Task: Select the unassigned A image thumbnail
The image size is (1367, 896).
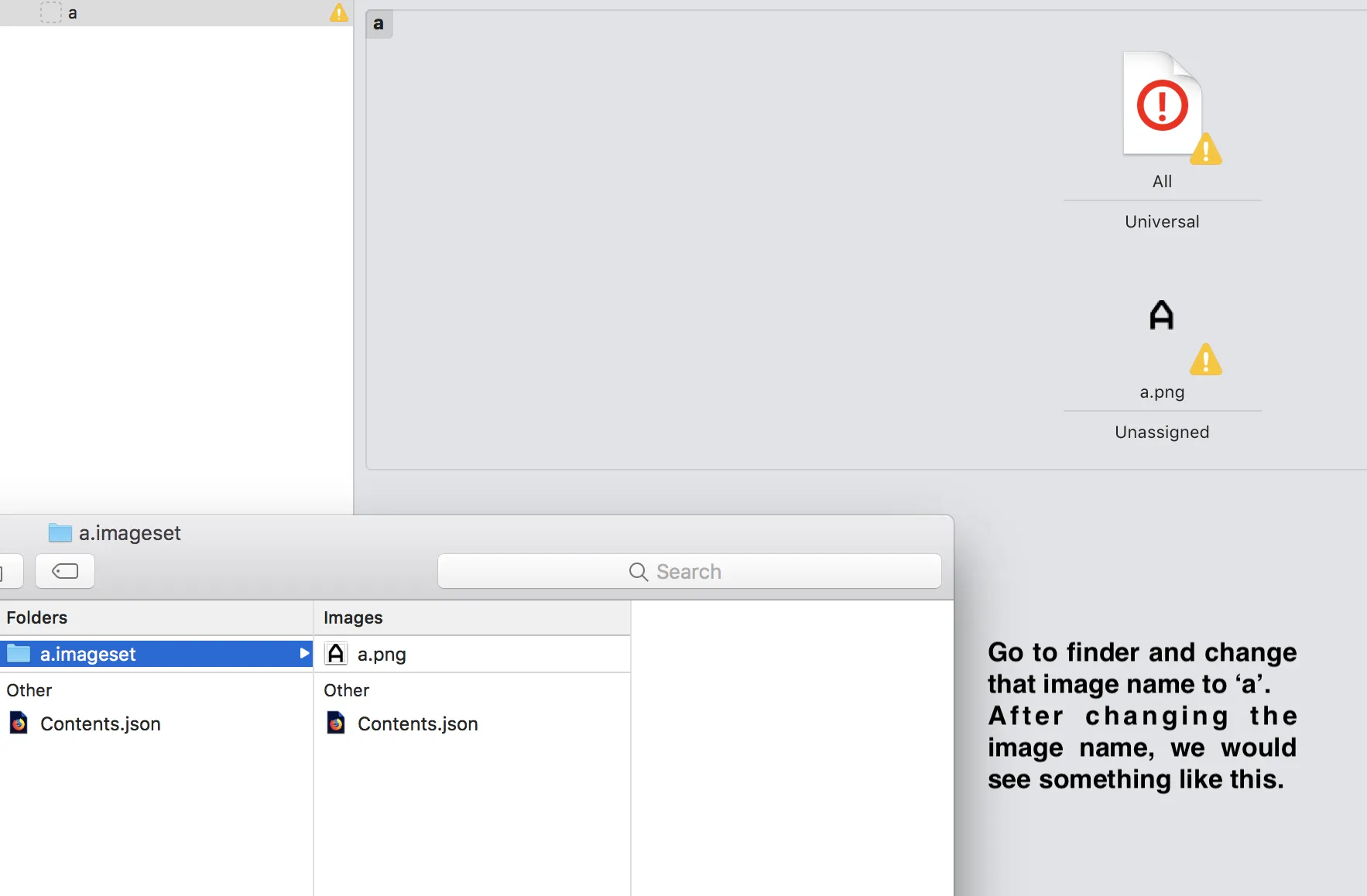Action: point(1161,315)
